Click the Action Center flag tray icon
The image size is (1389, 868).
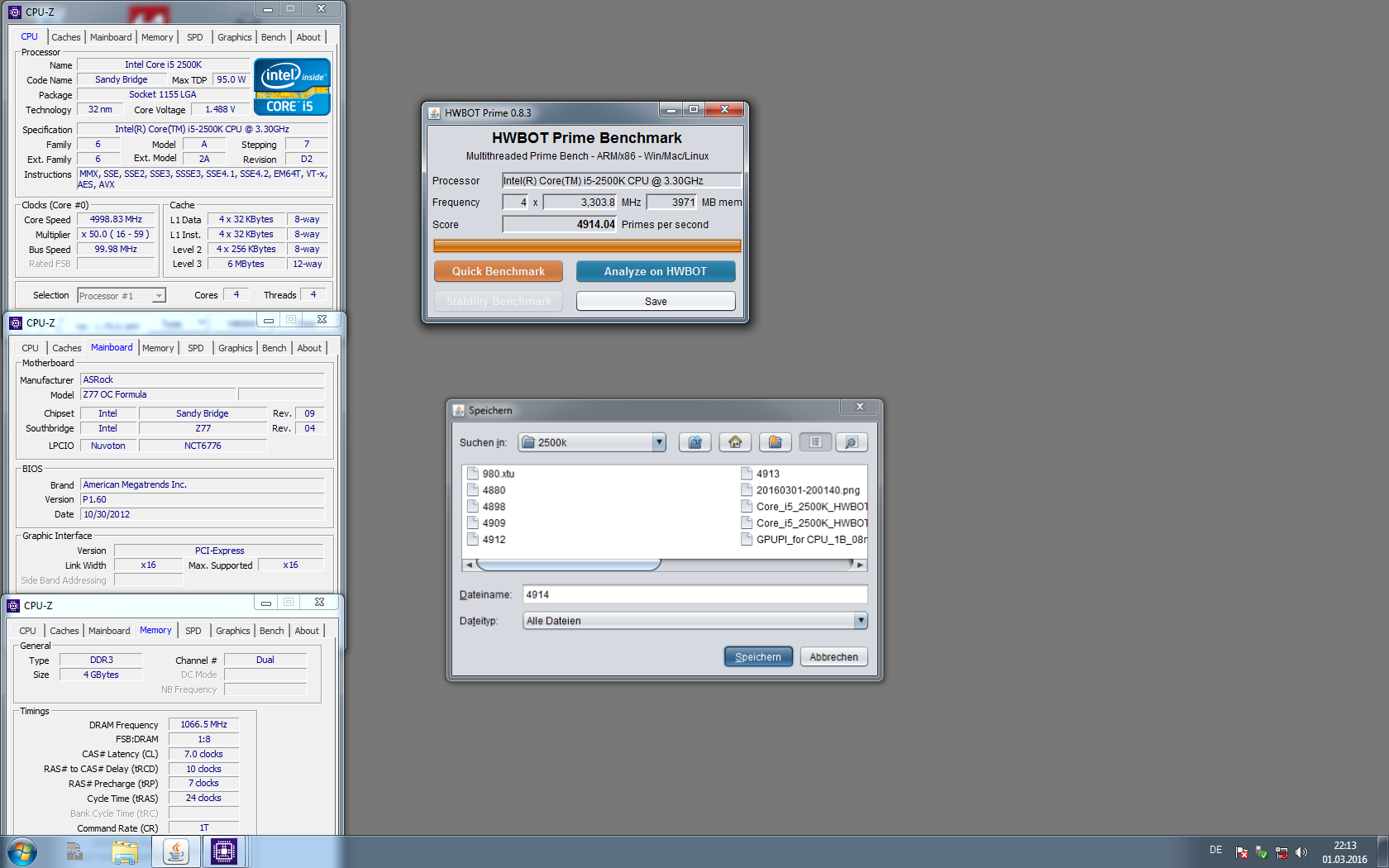1242,852
